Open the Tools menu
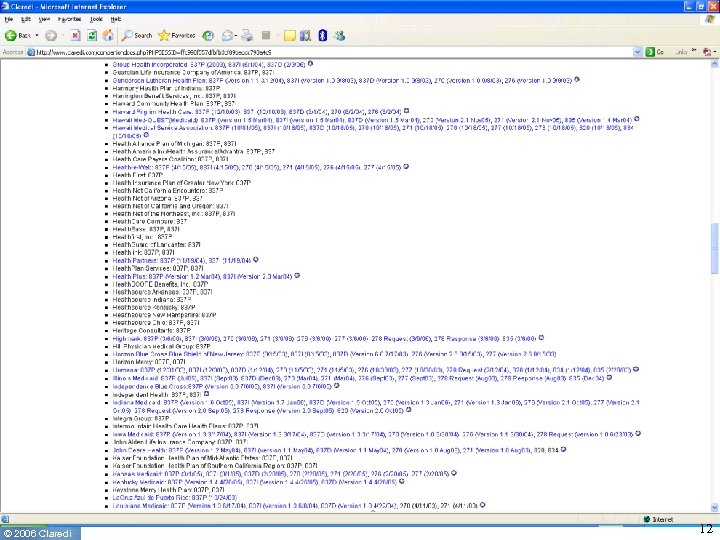This screenshot has width=720, height=540. point(96,19)
